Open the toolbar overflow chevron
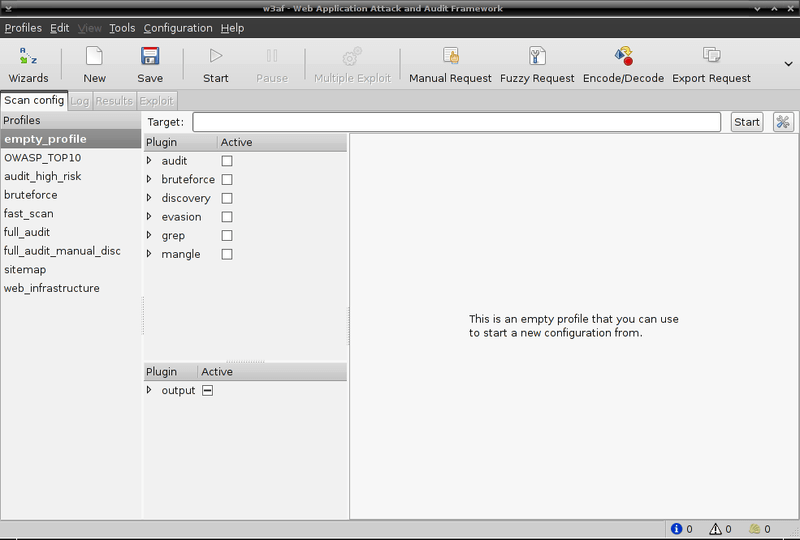 click(788, 64)
